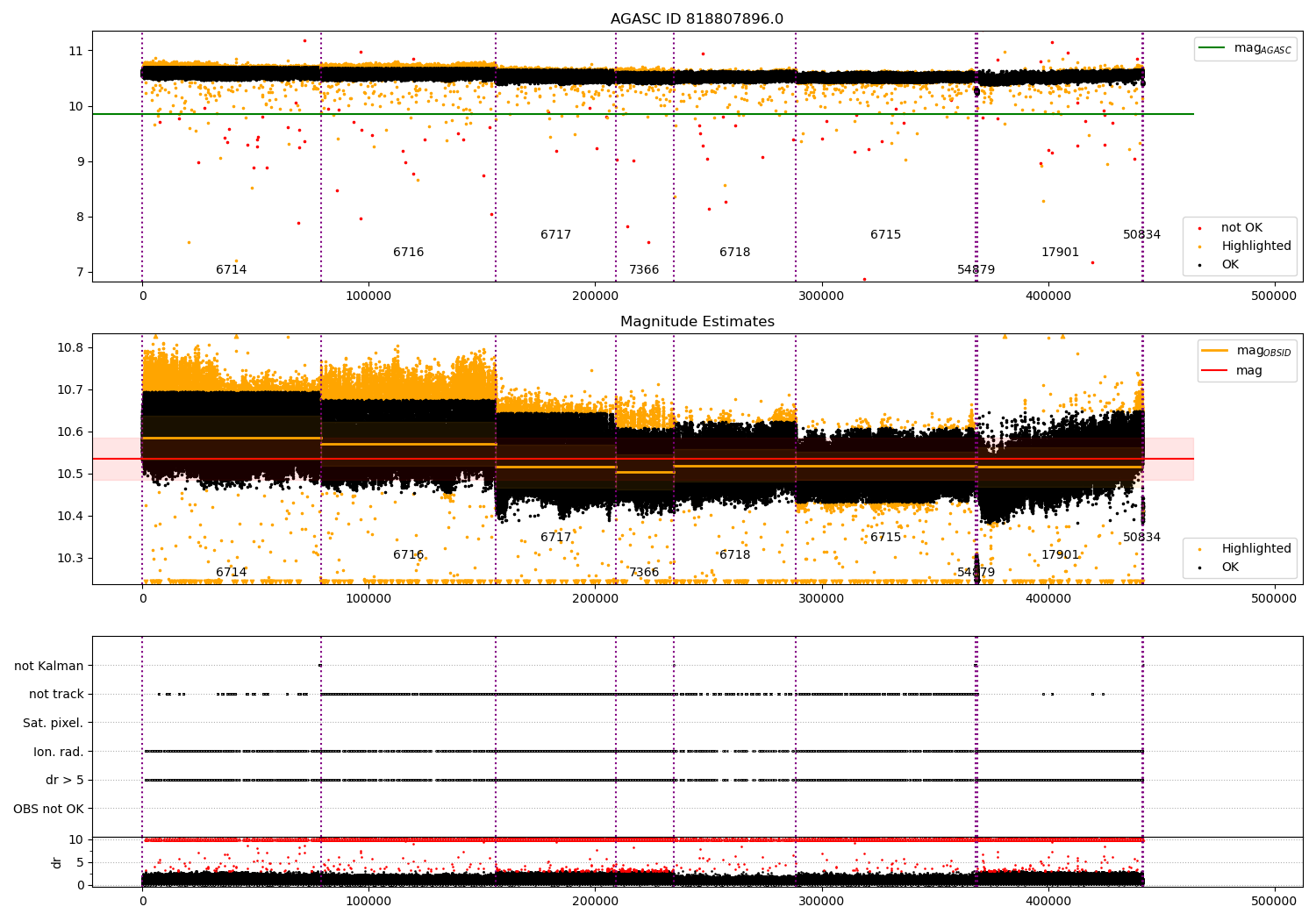Click x-axis tick 500000 under the bottom plot
This screenshot has width=1316, height=921.
1274,900
